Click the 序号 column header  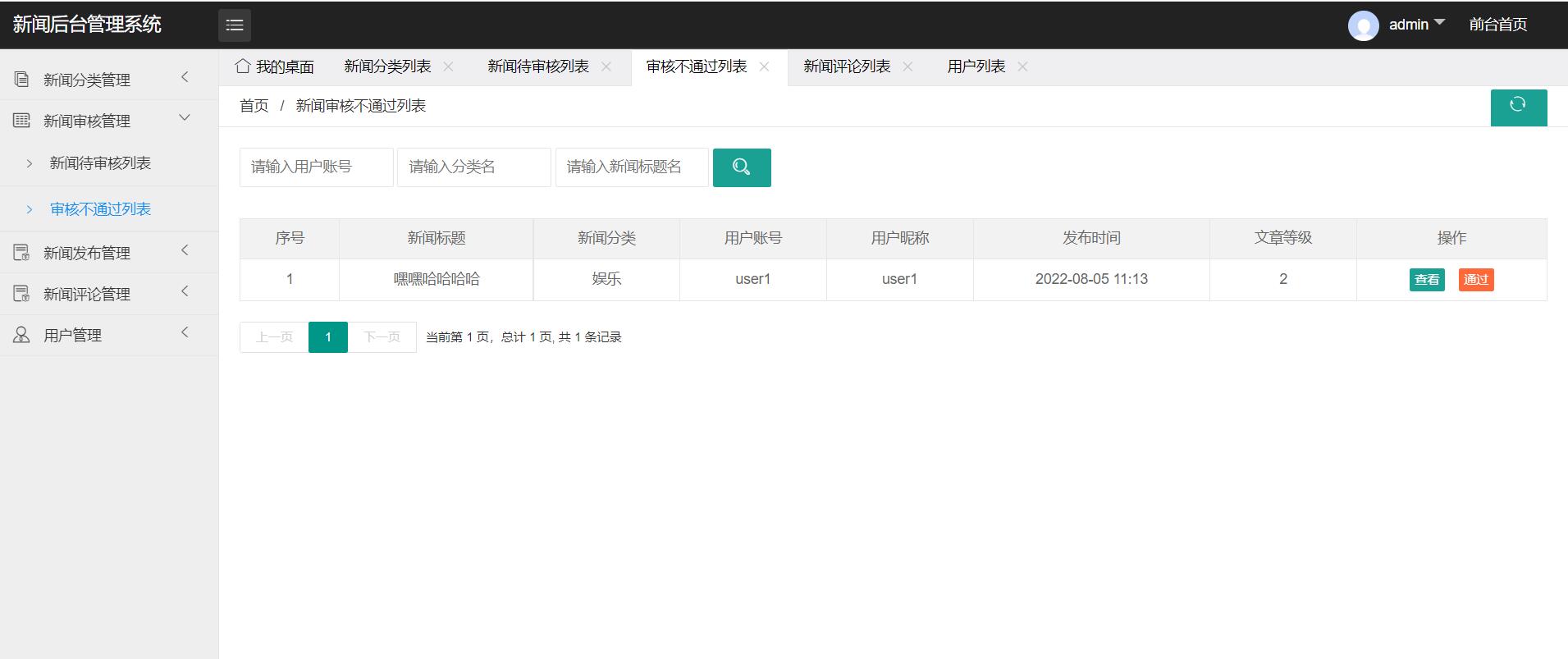(x=290, y=238)
